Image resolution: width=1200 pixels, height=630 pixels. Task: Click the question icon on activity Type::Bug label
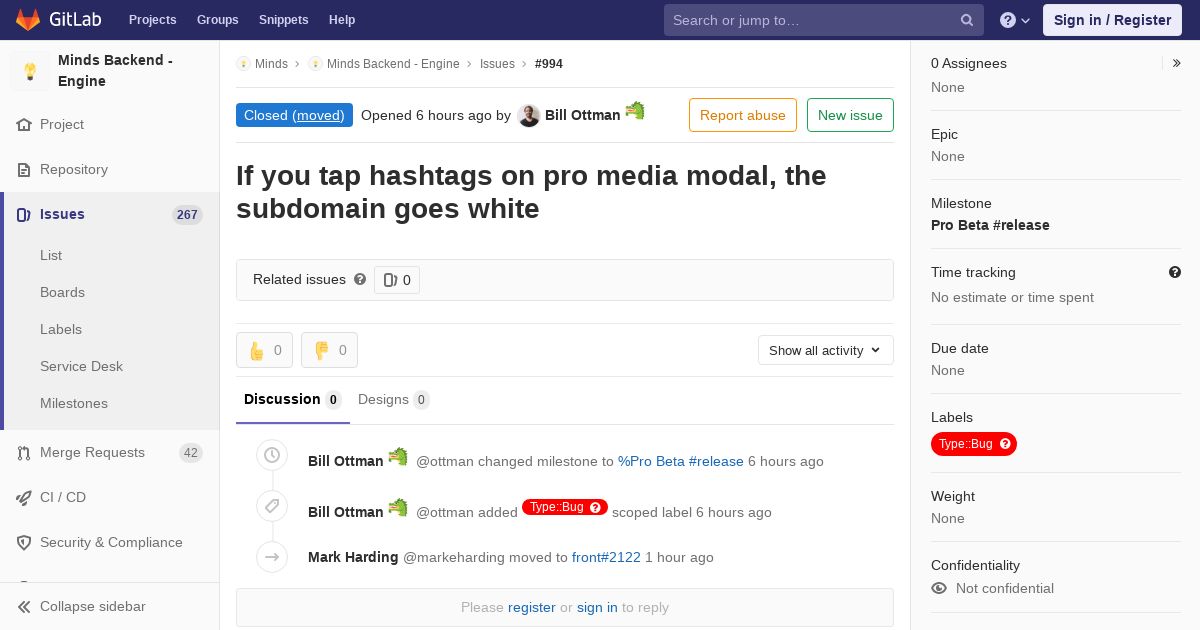click(x=596, y=507)
